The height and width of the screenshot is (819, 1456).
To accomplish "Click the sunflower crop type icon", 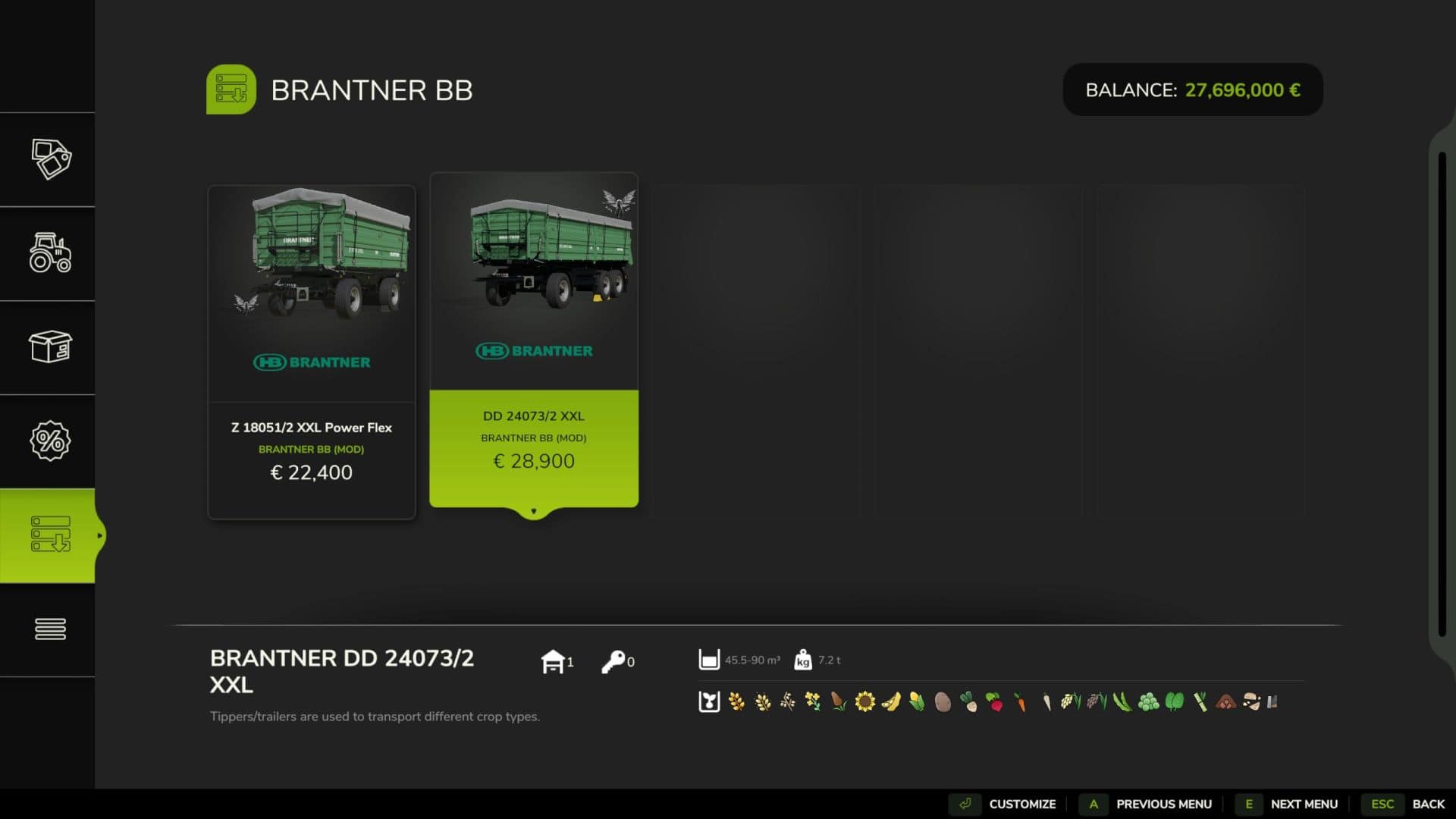I will pos(864,701).
